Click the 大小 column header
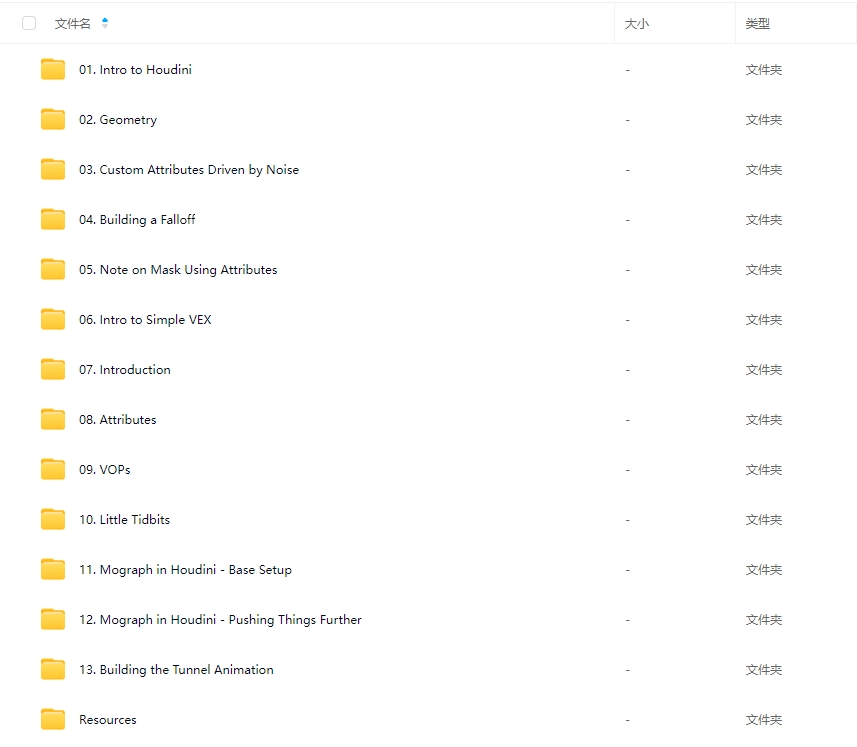The image size is (857, 747). (637, 23)
